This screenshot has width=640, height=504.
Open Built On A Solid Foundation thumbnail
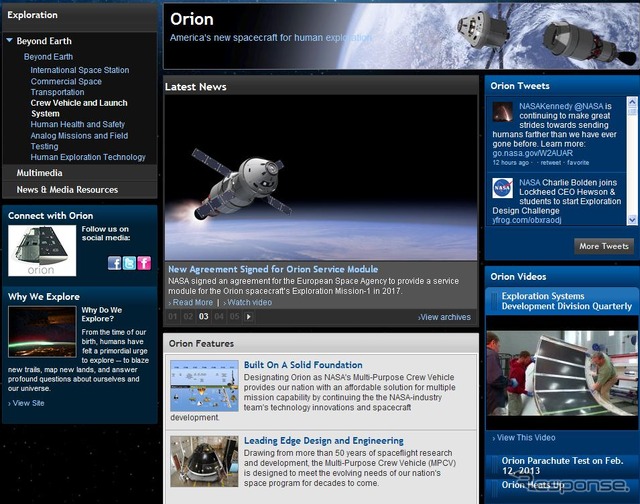(204, 386)
